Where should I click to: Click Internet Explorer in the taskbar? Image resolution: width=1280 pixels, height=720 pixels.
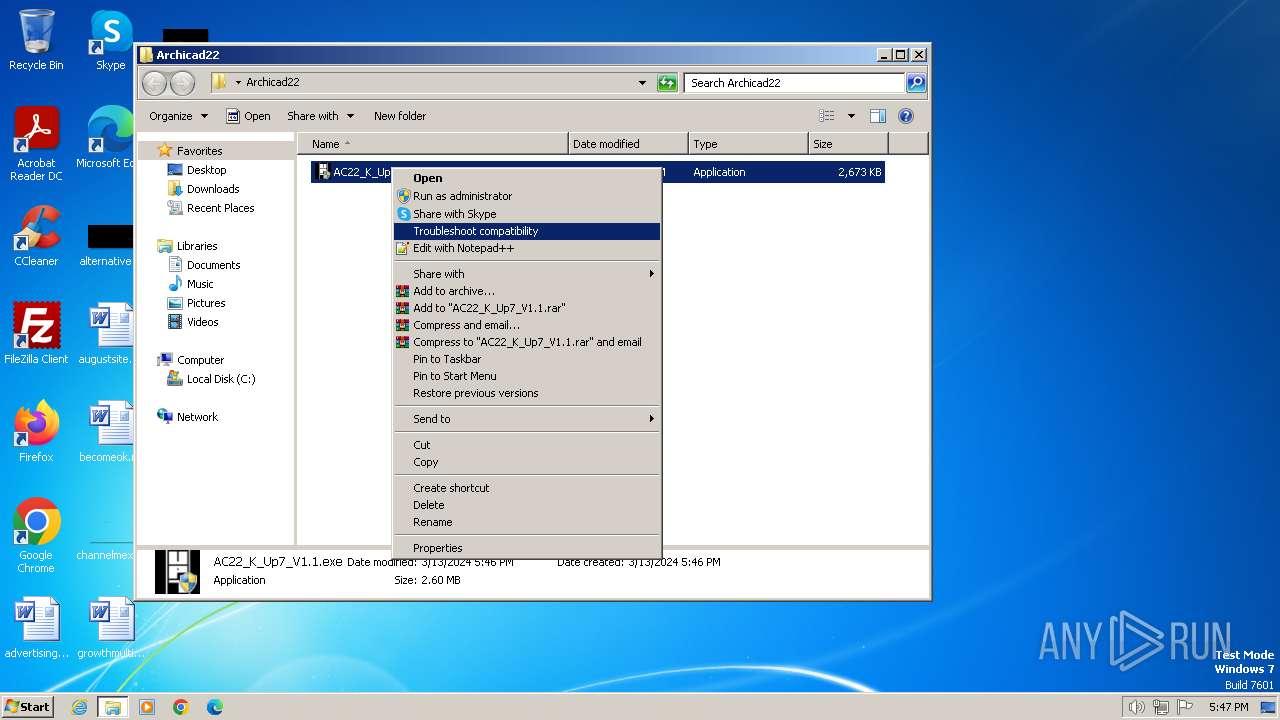(79, 707)
